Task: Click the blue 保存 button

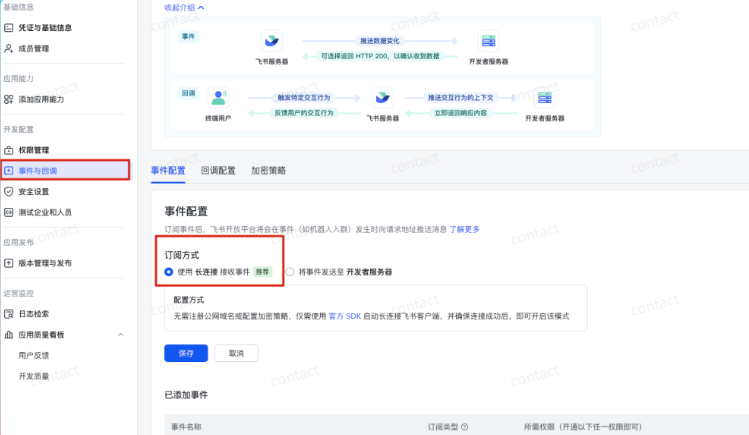Action: (x=186, y=353)
